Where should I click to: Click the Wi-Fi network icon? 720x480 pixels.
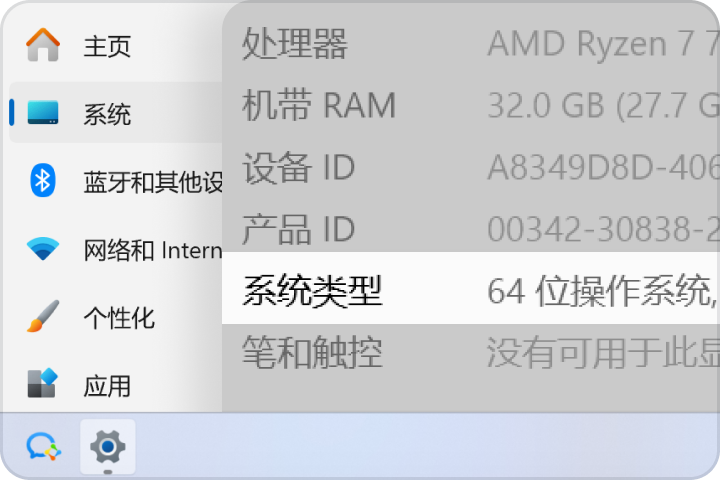(x=42, y=249)
